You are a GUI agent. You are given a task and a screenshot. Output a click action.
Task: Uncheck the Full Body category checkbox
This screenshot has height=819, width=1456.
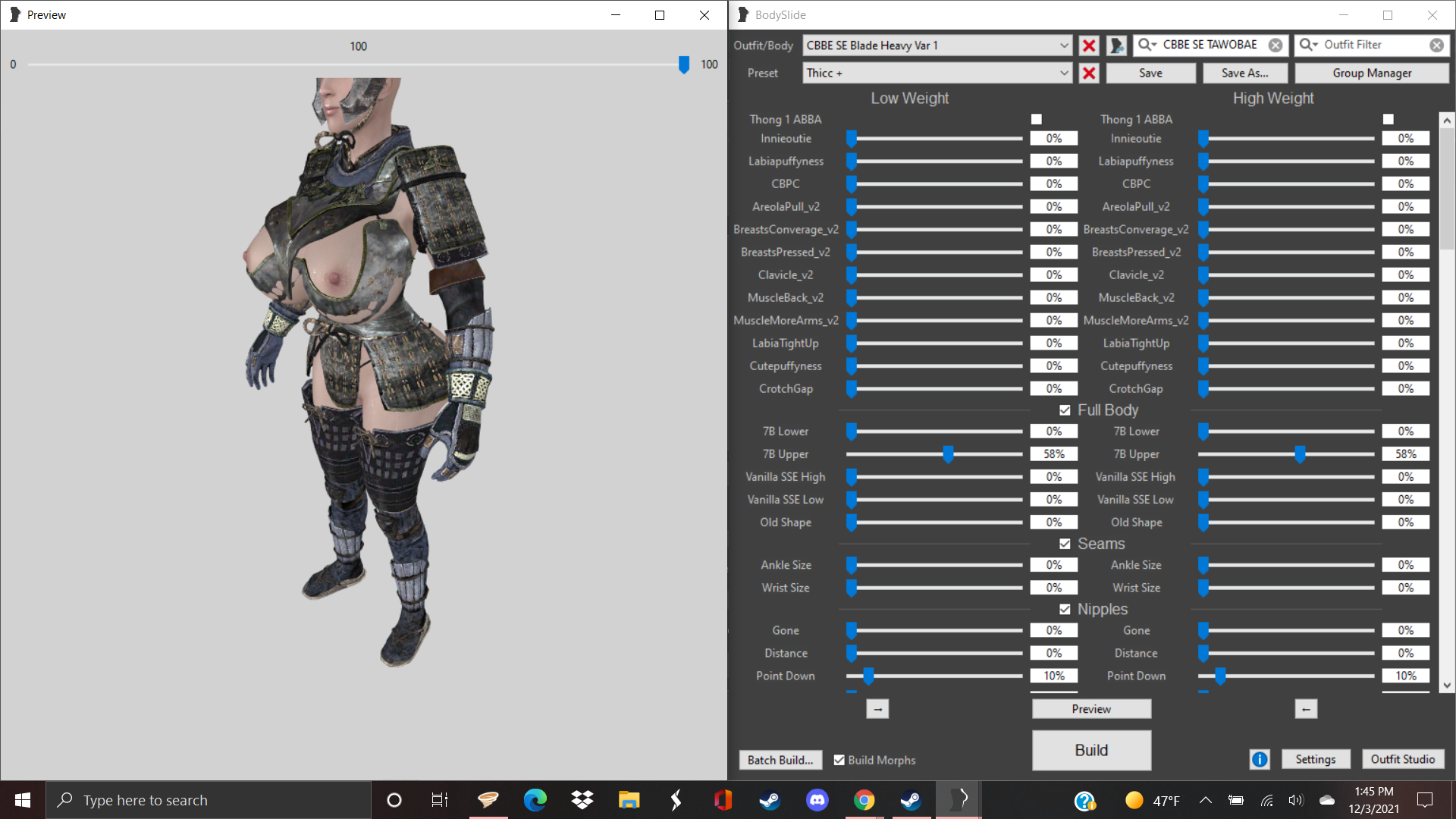1065,410
